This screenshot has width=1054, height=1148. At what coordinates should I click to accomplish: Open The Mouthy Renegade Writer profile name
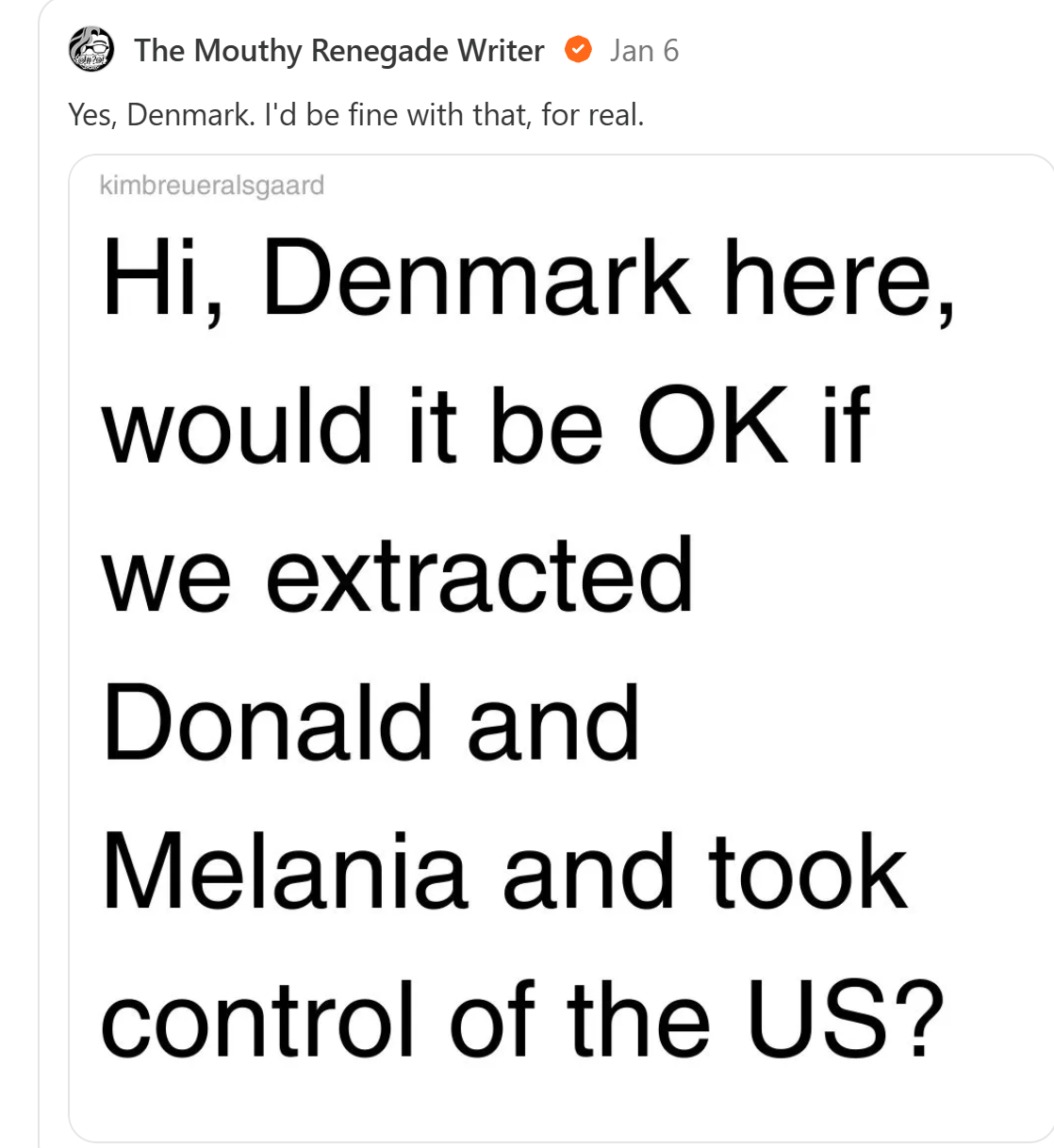tap(338, 50)
